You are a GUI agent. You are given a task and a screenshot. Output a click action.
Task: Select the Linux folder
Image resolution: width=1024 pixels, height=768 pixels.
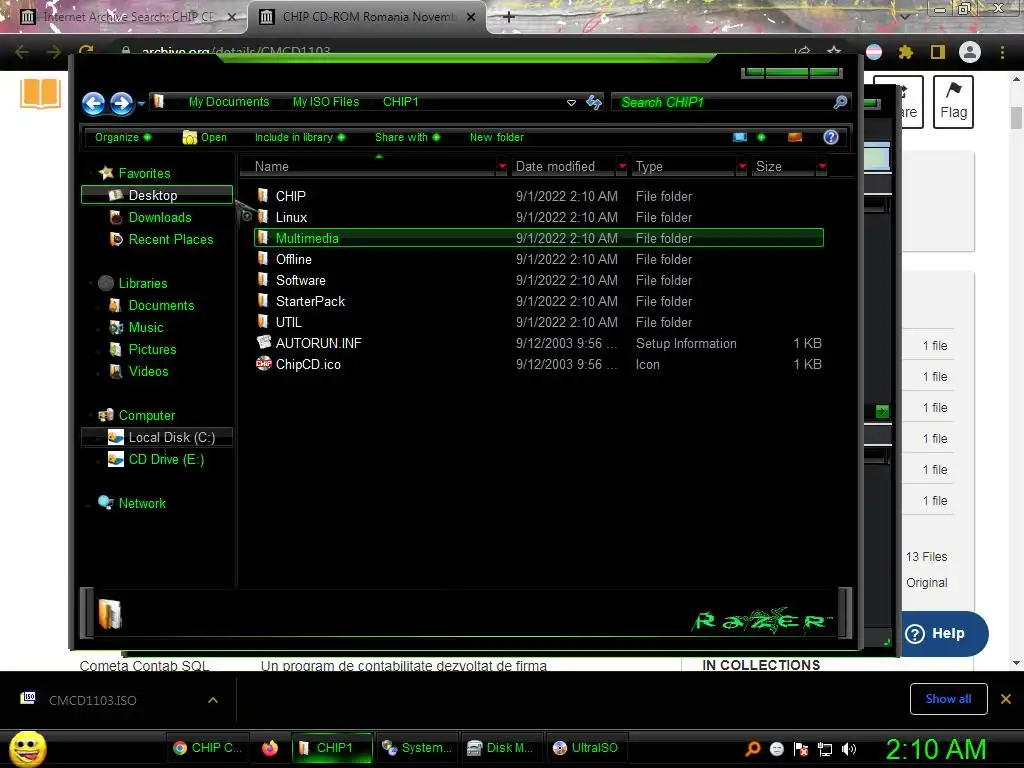(x=291, y=217)
